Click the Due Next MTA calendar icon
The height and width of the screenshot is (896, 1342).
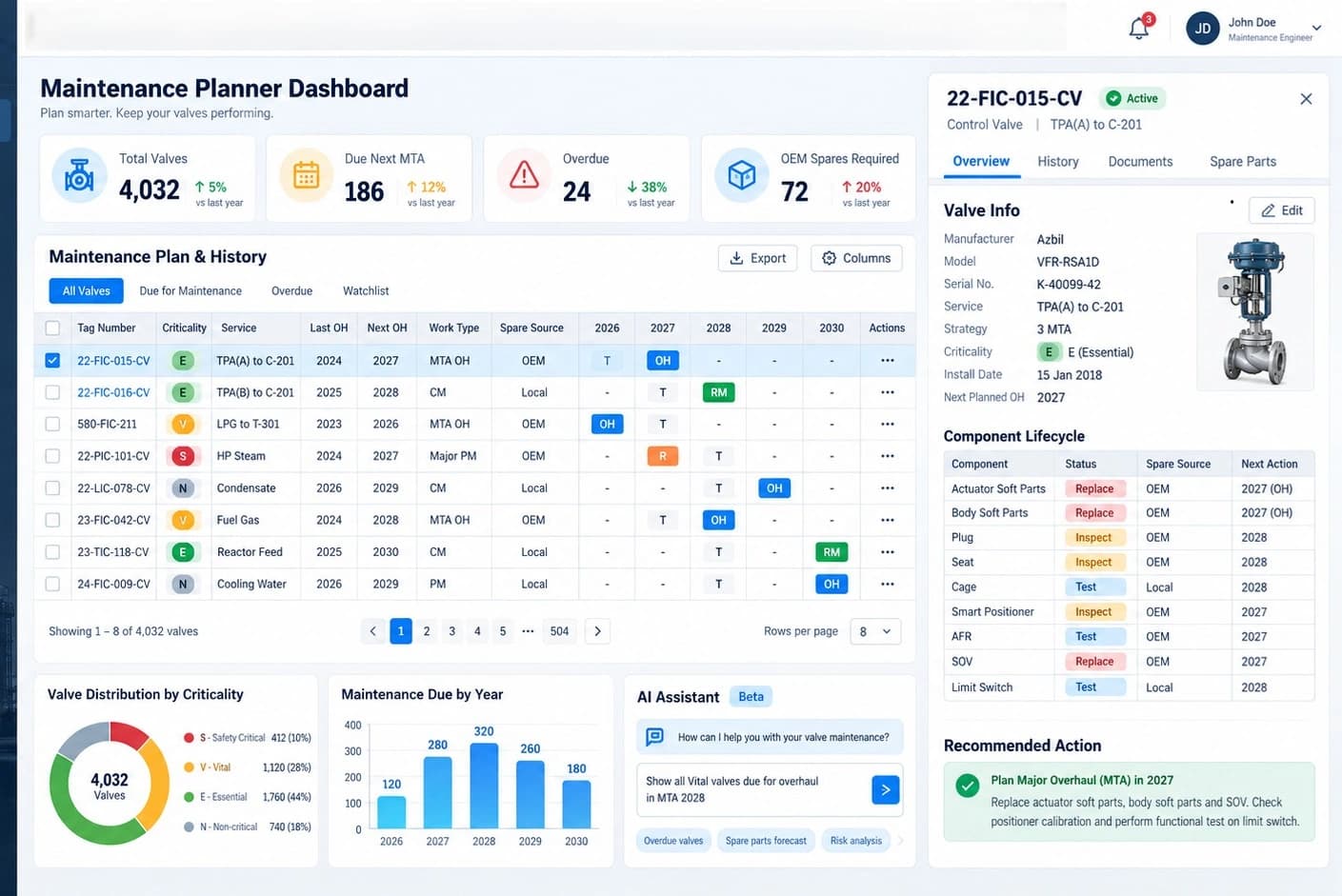tap(306, 175)
